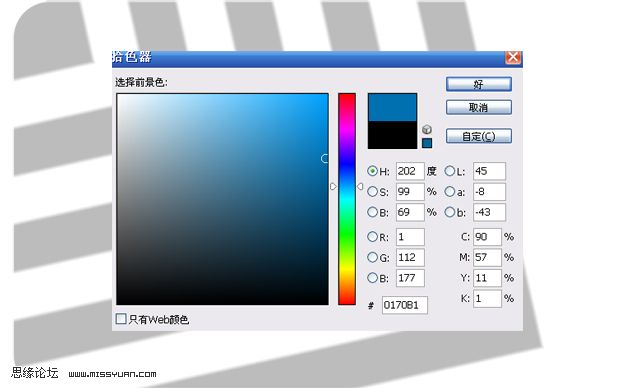Select the B blue radio button
This screenshot has width=624, height=388.
372,278
